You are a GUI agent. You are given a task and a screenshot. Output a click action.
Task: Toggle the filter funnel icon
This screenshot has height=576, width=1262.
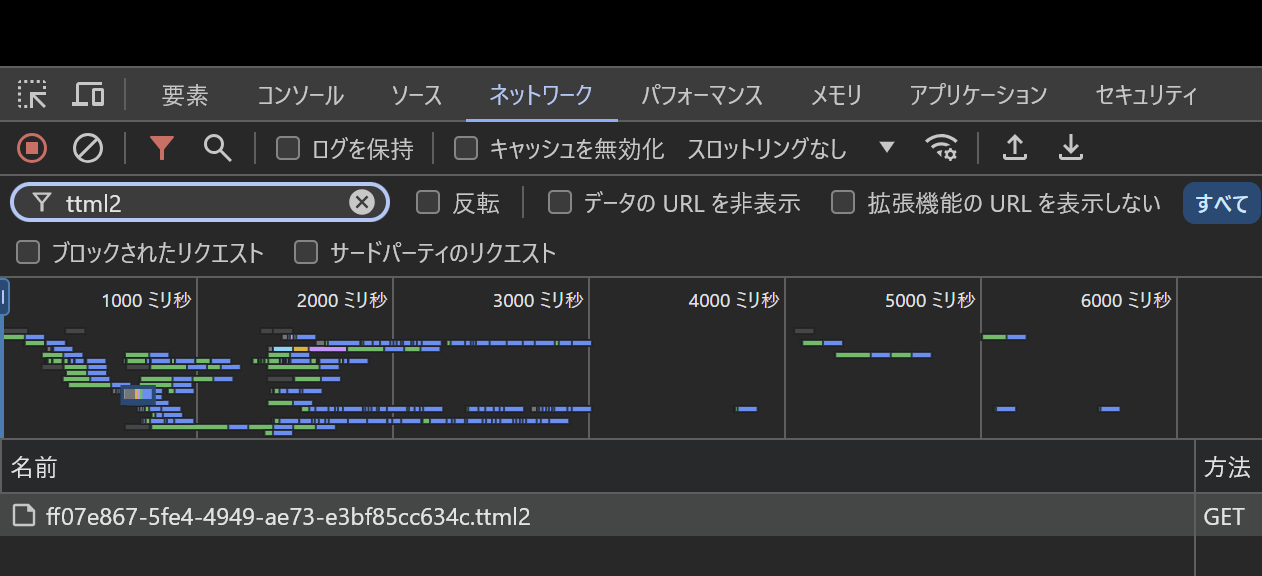pos(162,149)
